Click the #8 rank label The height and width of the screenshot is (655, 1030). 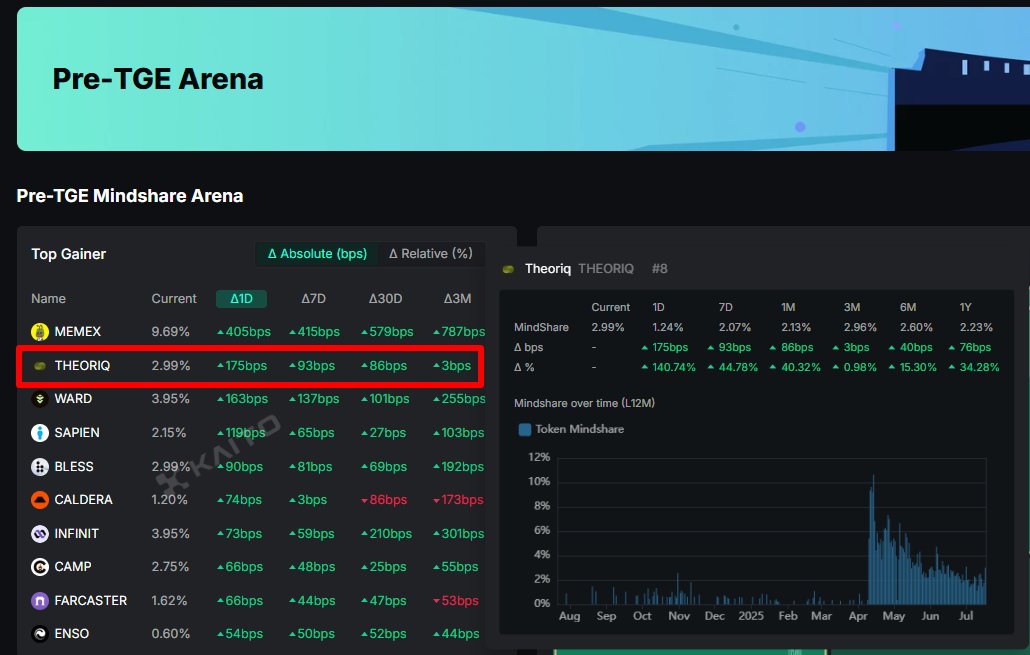click(x=660, y=269)
